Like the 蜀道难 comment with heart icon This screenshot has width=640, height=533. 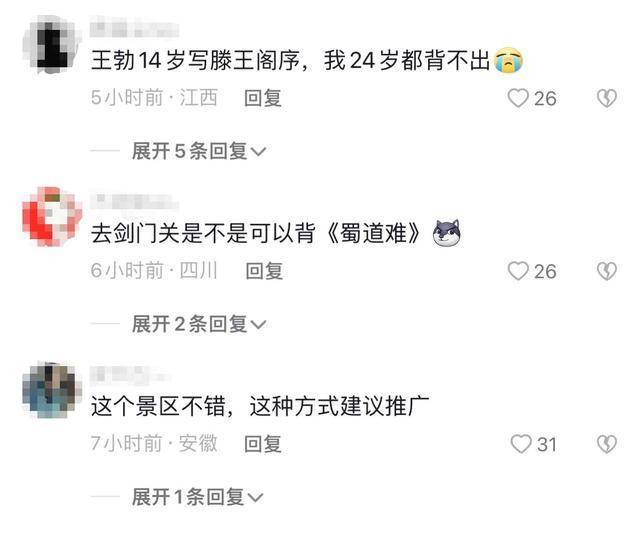(x=518, y=271)
